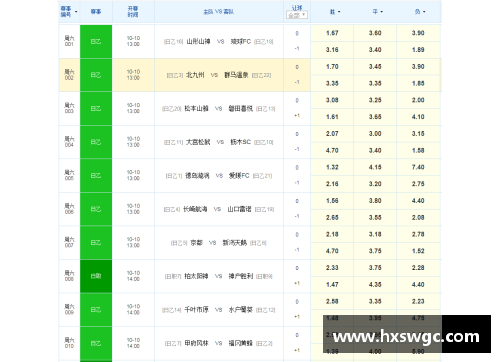Pick lose odds 2.78 for match 007

418,234
